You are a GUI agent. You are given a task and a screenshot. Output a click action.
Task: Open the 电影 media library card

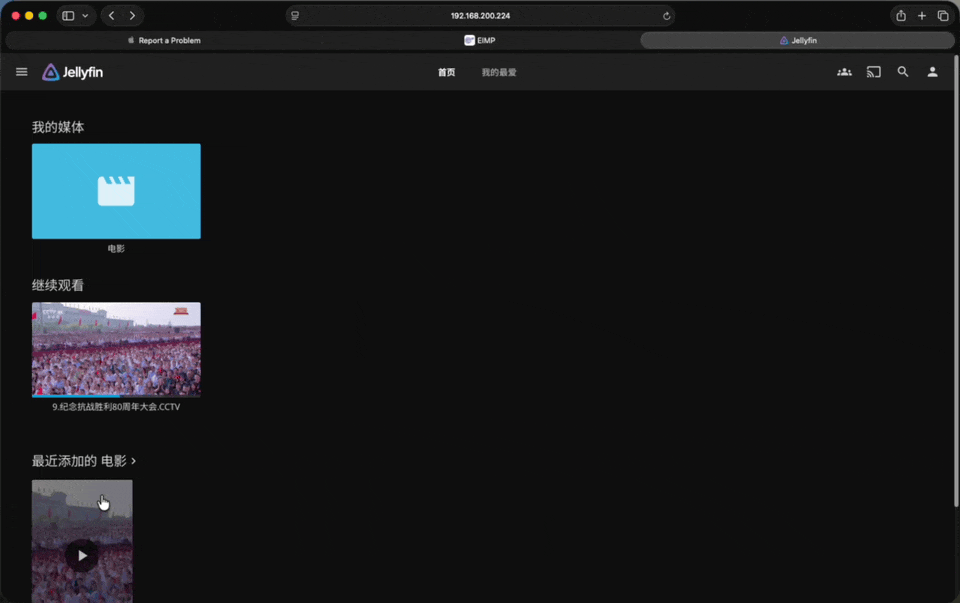116,191
